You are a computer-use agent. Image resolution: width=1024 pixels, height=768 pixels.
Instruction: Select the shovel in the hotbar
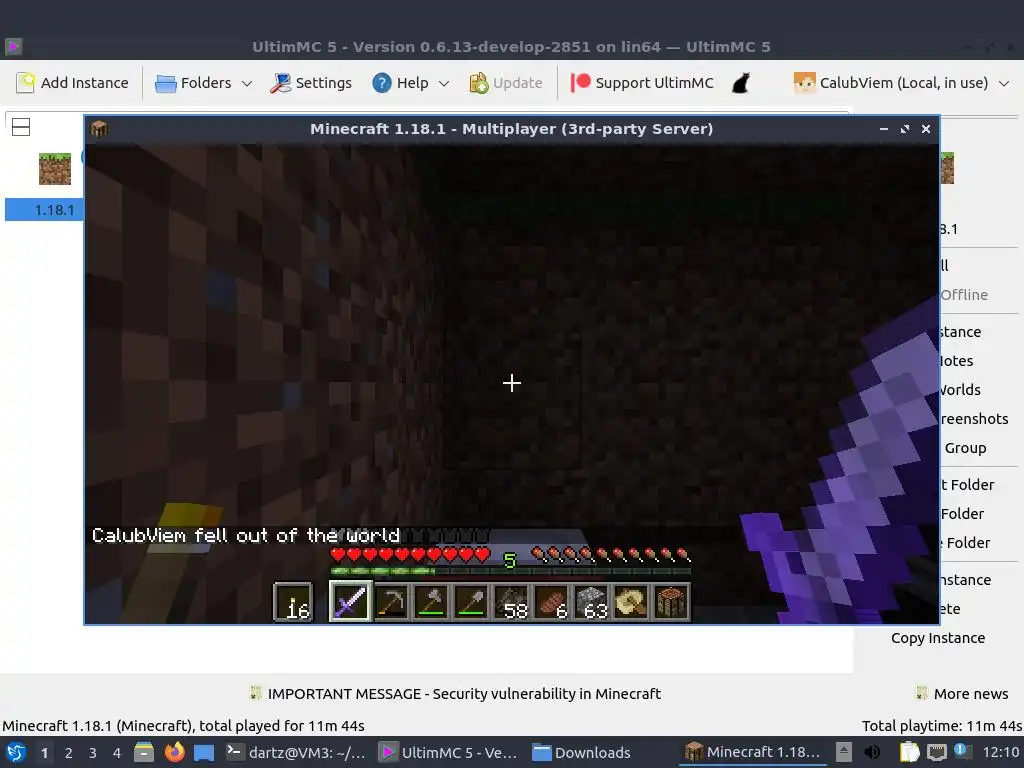click(x=472, y=601)
